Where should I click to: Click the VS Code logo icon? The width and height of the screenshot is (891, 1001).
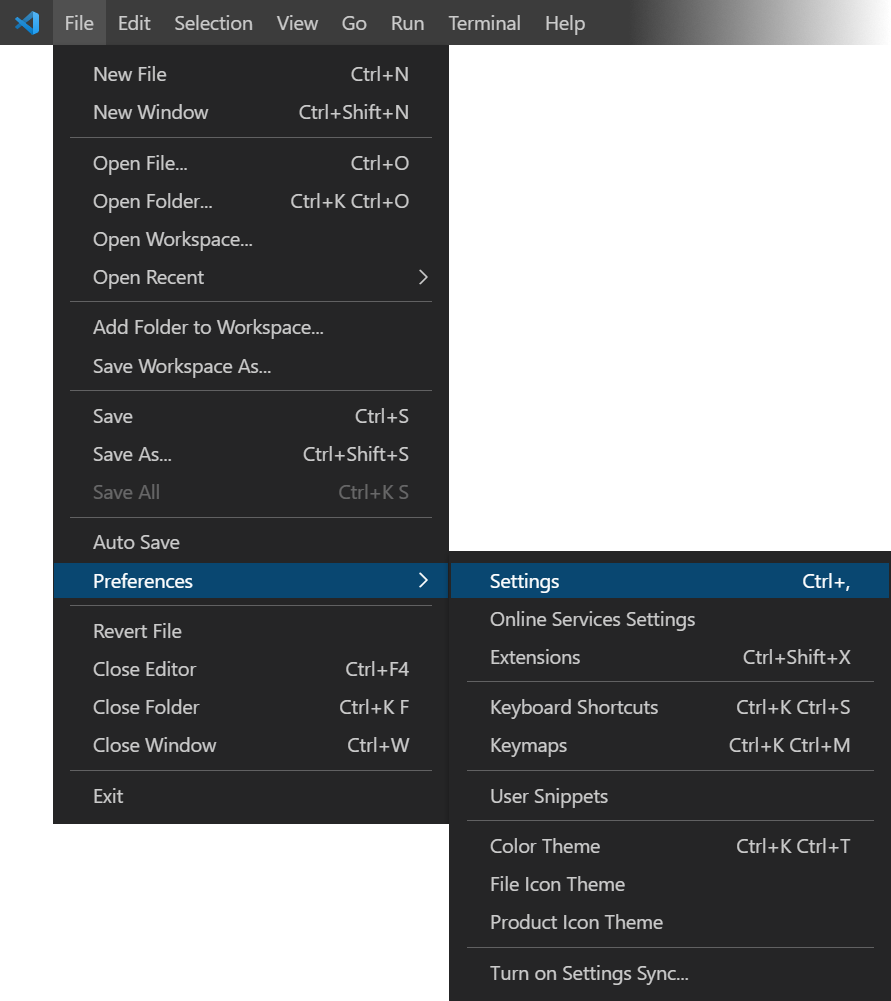tap(27, 22)
